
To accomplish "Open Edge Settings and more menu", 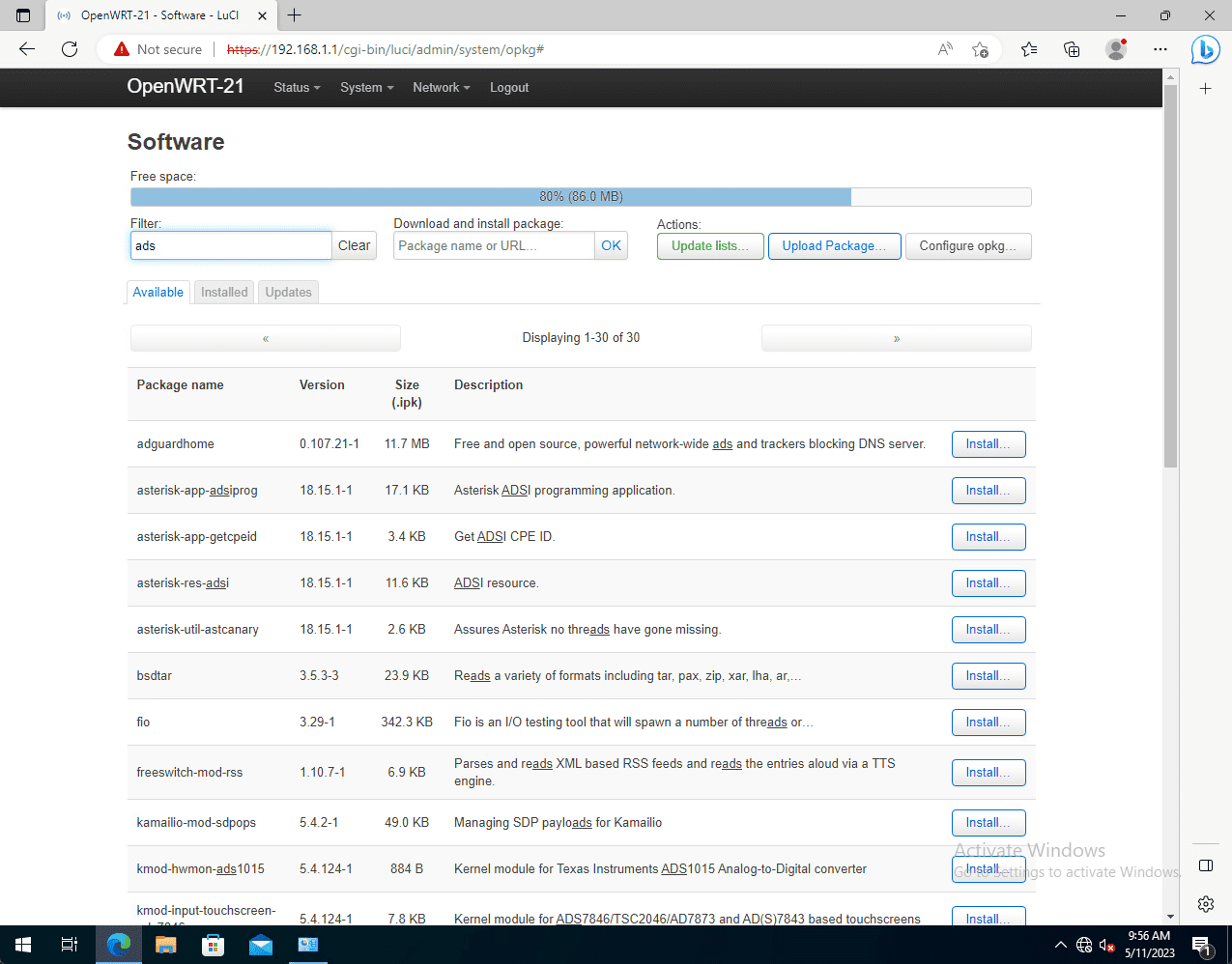I will click(x=1160, y=49).
